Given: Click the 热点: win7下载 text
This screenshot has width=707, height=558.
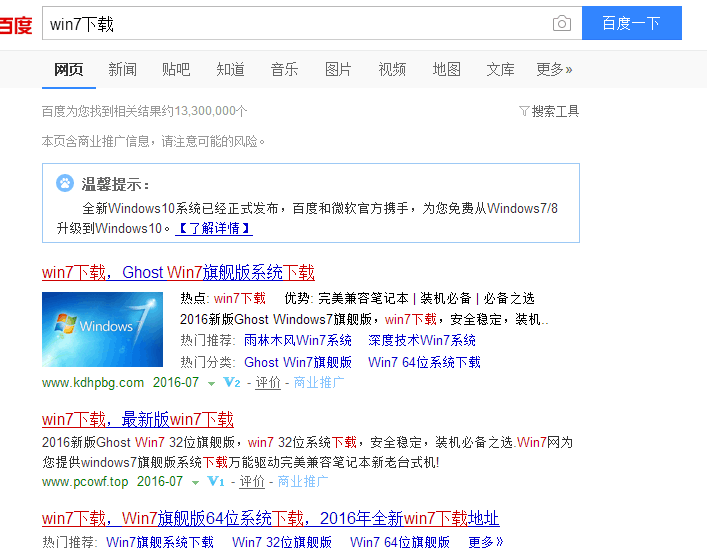Looking at the screenshot, I should [223, 298].
